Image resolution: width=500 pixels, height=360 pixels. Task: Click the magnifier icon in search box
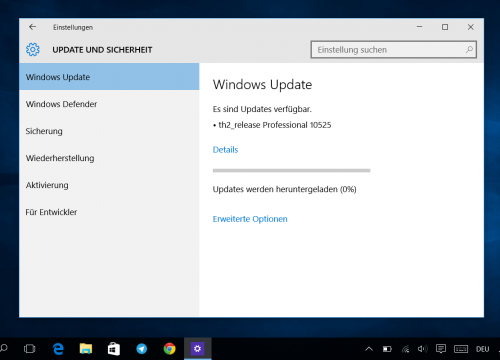coord(469,50)
